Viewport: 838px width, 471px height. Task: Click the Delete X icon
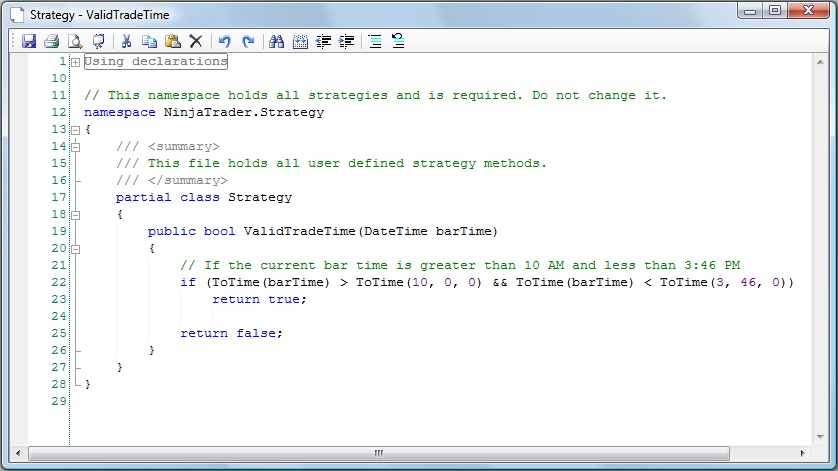196,41
